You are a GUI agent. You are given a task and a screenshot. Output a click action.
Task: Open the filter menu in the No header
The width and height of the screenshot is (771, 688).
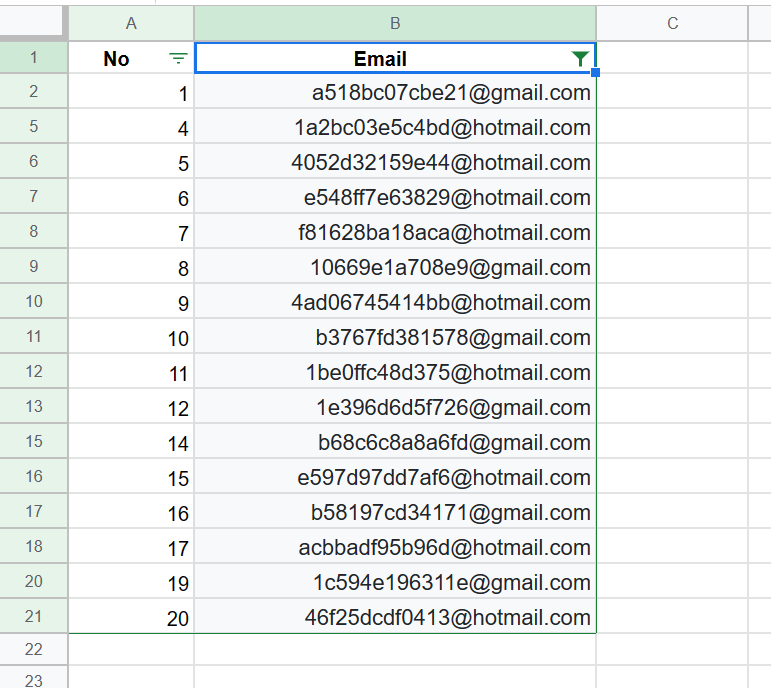(178, 59)
